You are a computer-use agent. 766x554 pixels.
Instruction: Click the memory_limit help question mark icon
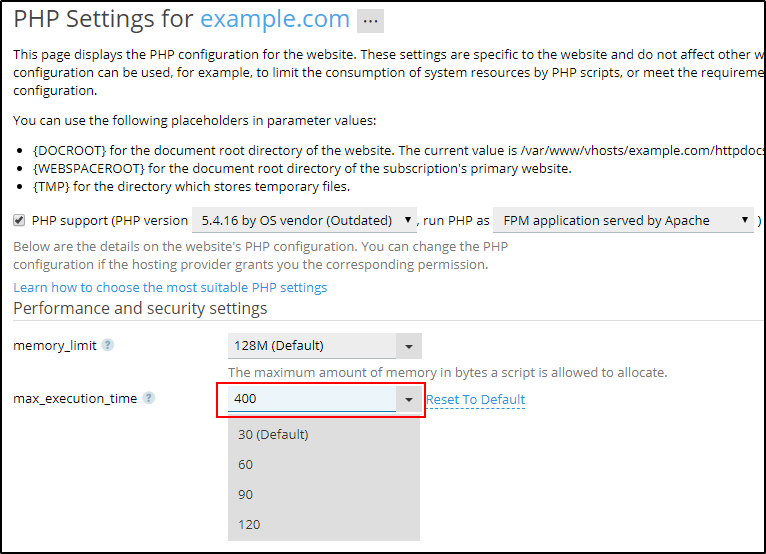108,346
